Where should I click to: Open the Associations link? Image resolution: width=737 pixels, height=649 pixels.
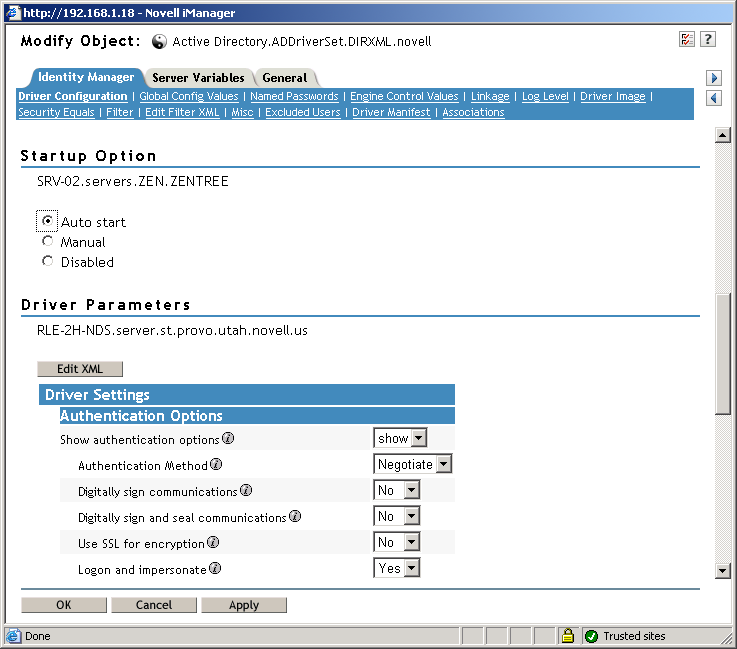pyautogui.click(x=473, y=112)
